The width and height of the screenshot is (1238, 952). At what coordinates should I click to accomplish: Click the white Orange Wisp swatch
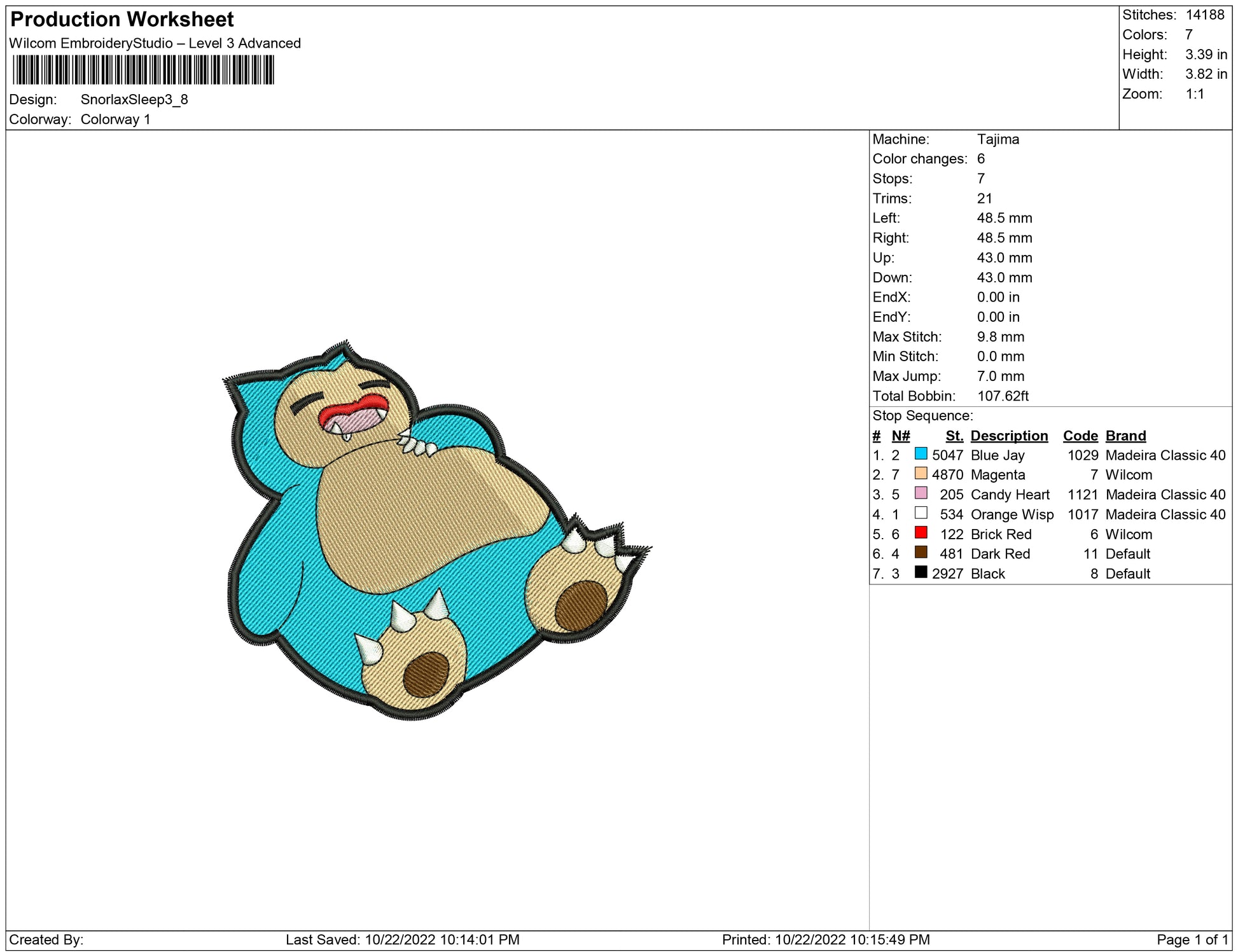tap(921, 513)
